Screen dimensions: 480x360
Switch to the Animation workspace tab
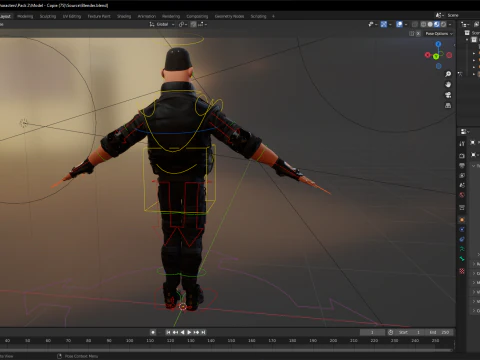[147, 16]
